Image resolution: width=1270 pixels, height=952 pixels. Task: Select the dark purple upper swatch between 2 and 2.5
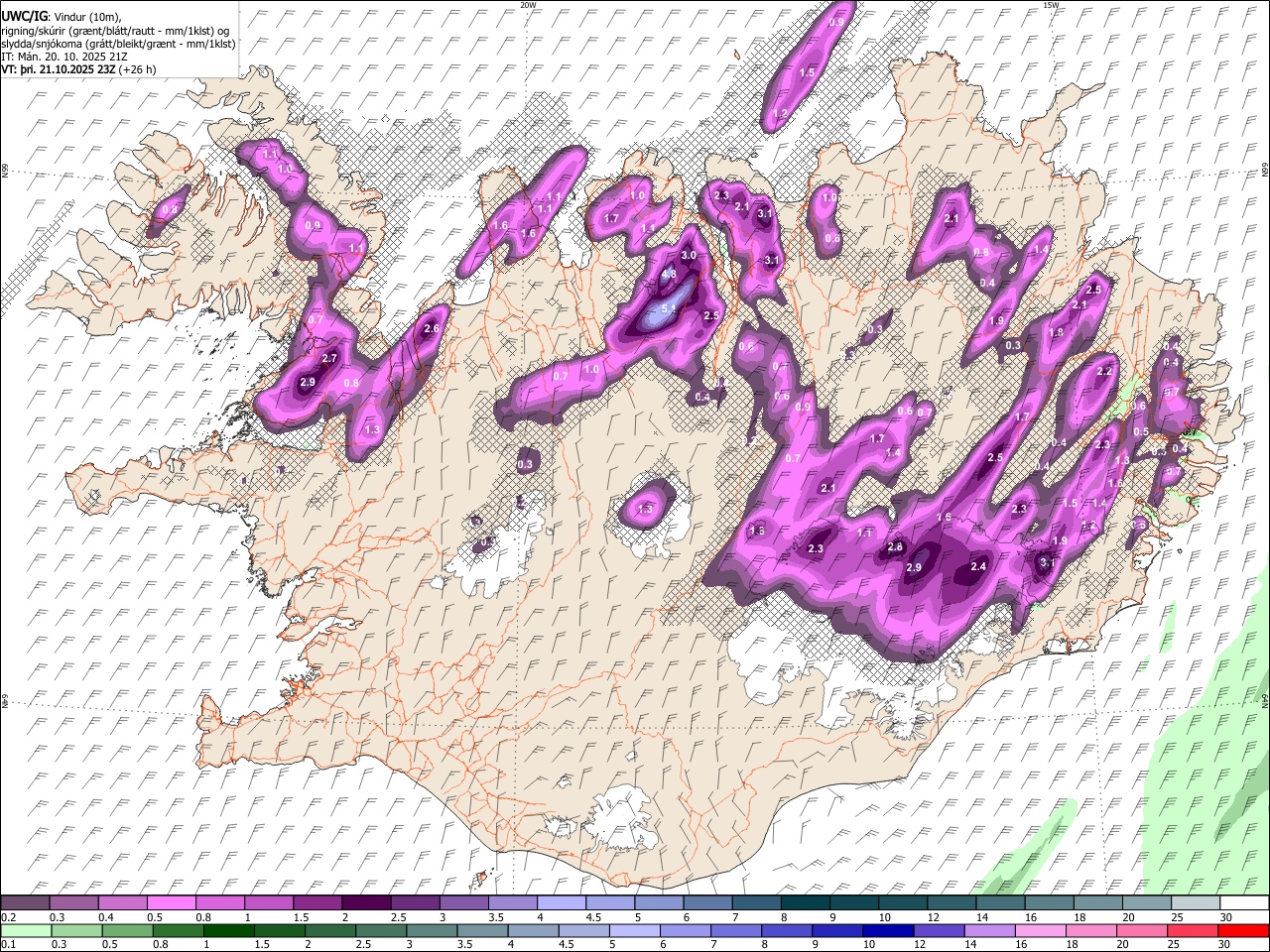(365, 902)
